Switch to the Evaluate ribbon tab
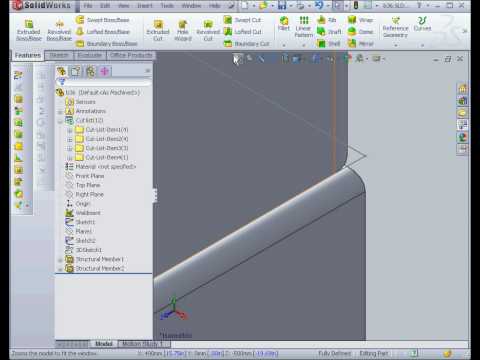480x360 pixels. (90, 55)
